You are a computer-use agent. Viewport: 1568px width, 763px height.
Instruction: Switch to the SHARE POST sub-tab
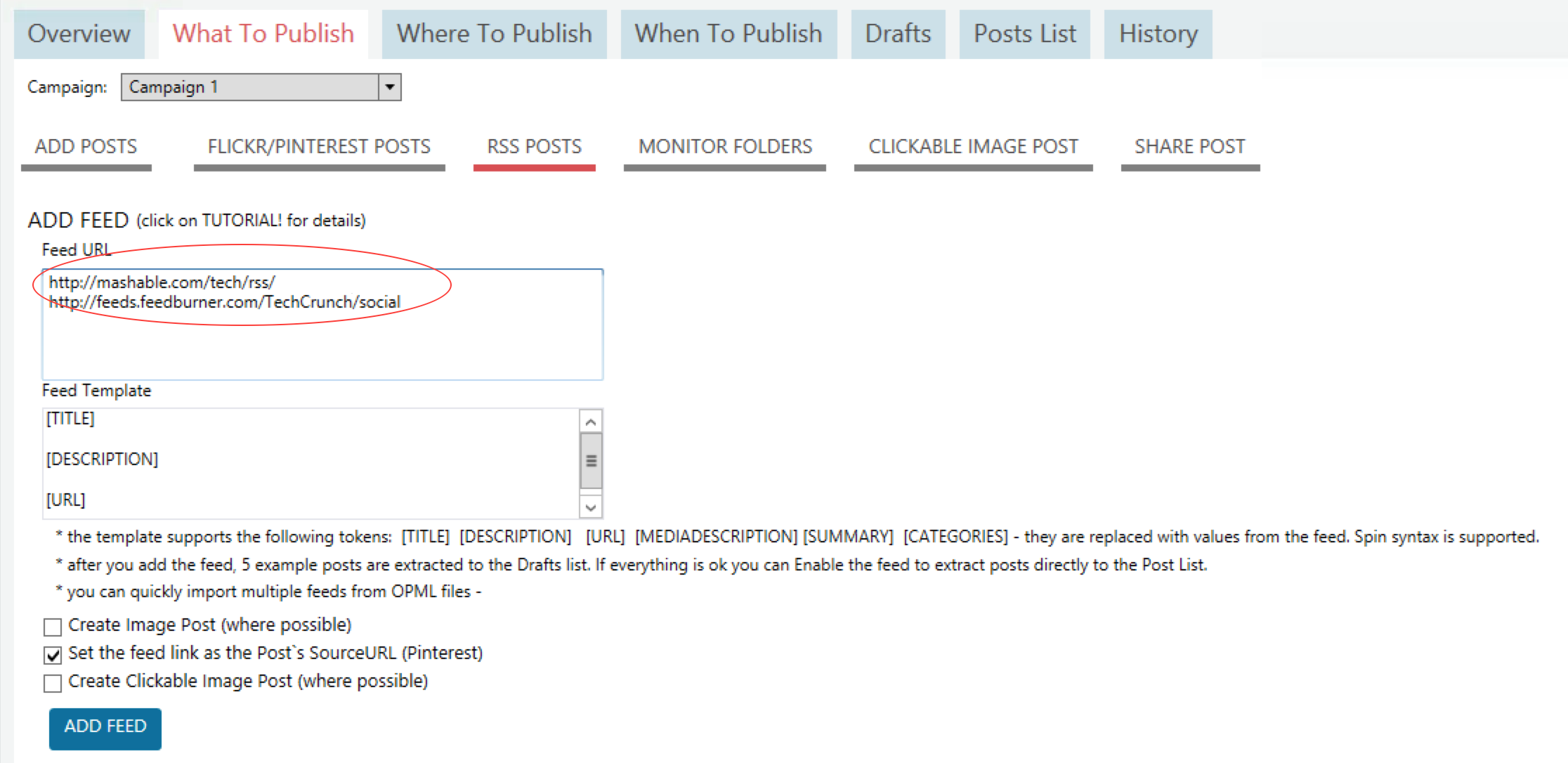pos(1189,147)
